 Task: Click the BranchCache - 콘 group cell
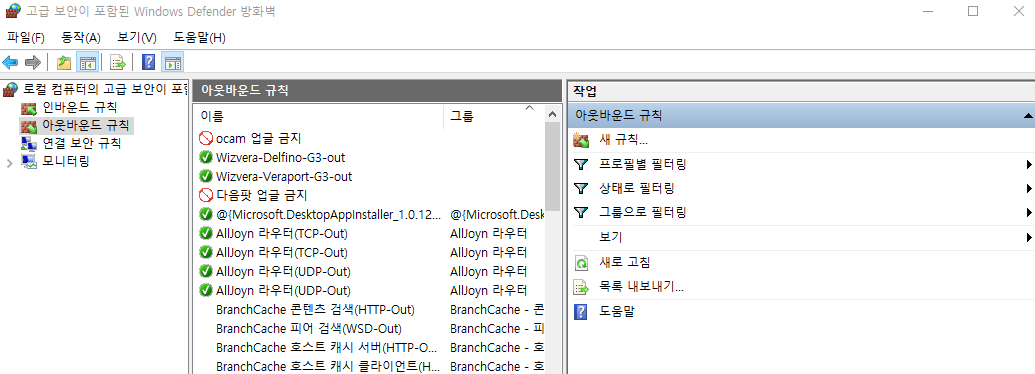[496, 309]
